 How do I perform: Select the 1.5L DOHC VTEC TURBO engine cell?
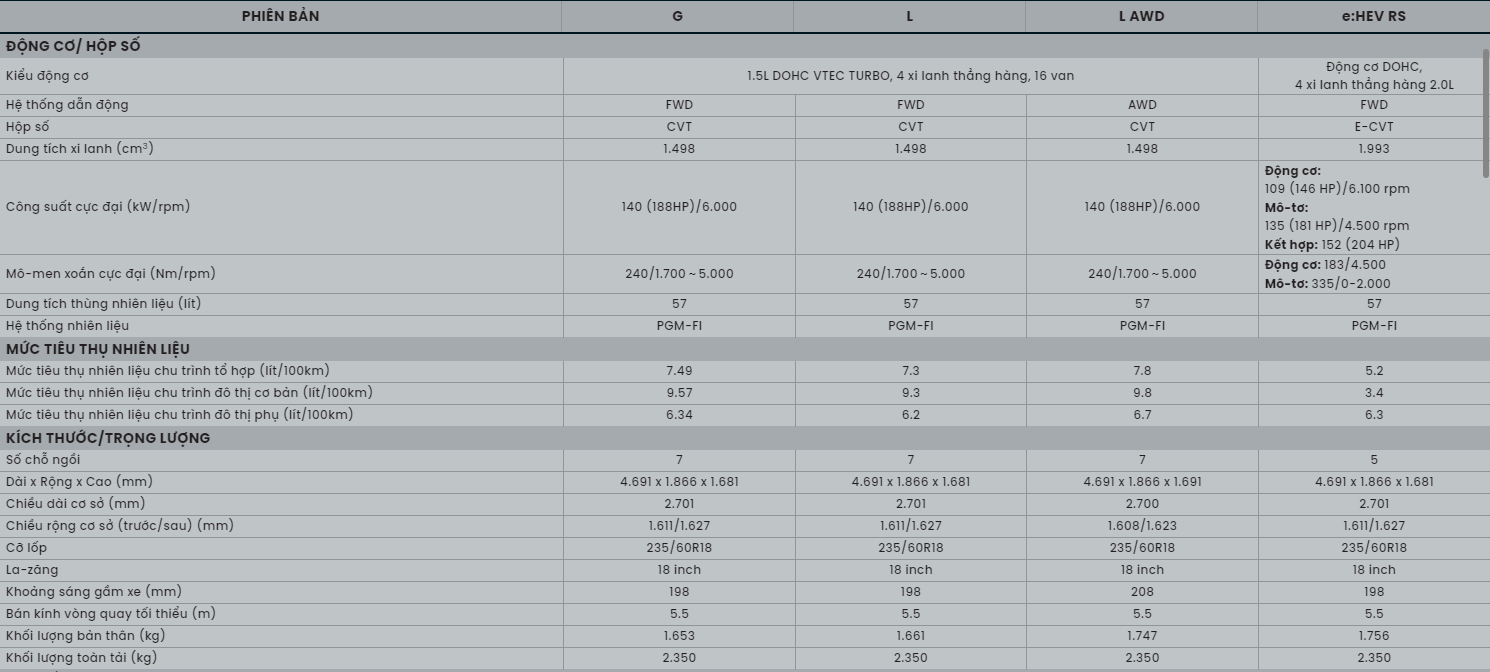click(x=910, y=76)
